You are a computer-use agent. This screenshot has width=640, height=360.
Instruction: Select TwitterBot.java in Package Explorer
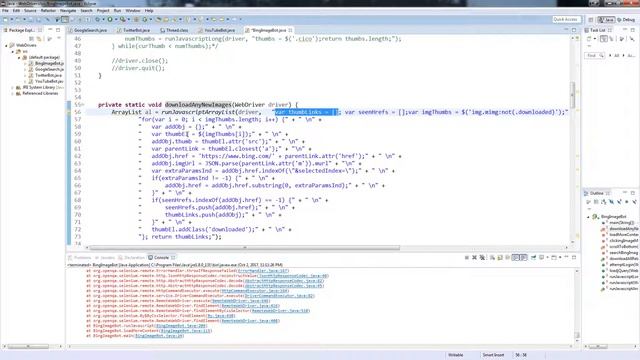[x=48, y=76]
